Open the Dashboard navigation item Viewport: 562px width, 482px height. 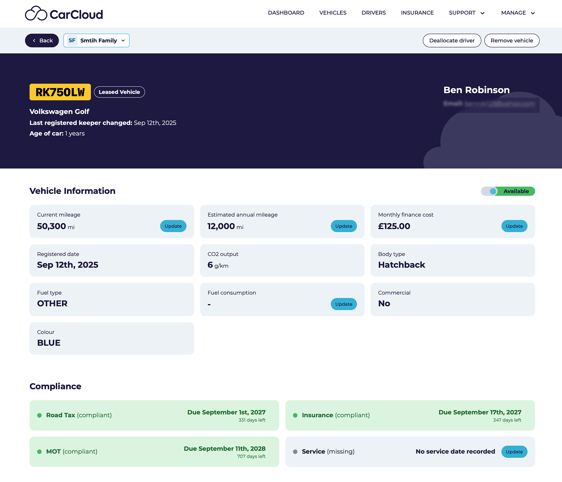tap(286, 13)
